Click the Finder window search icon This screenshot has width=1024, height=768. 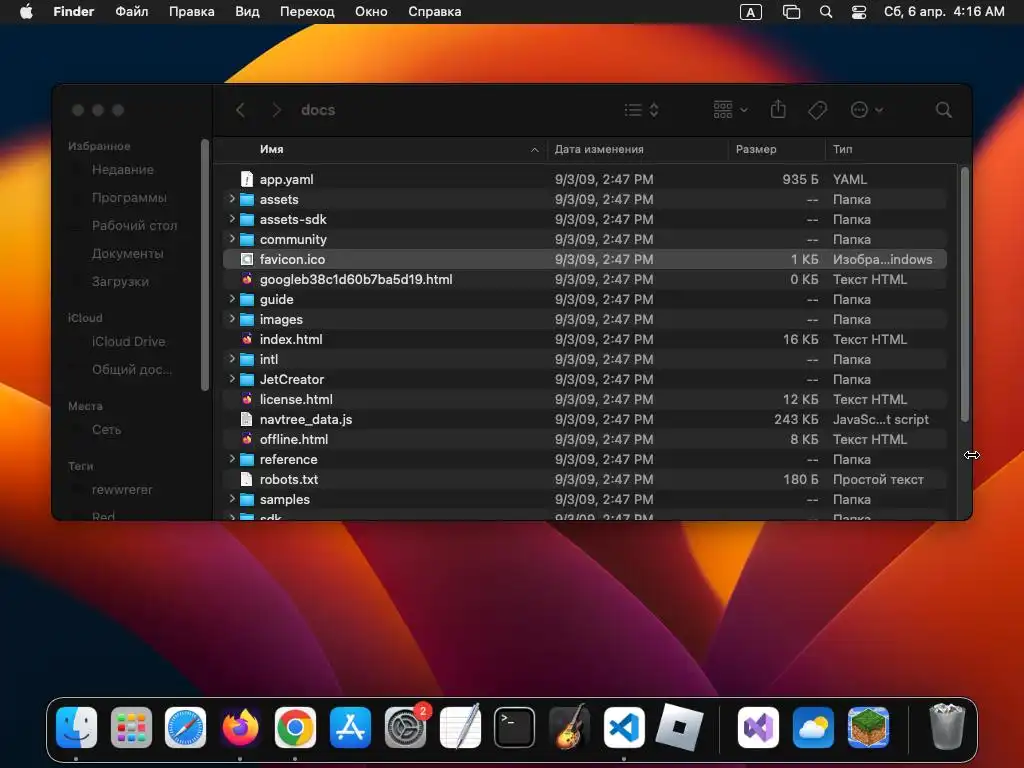[943, 110]
